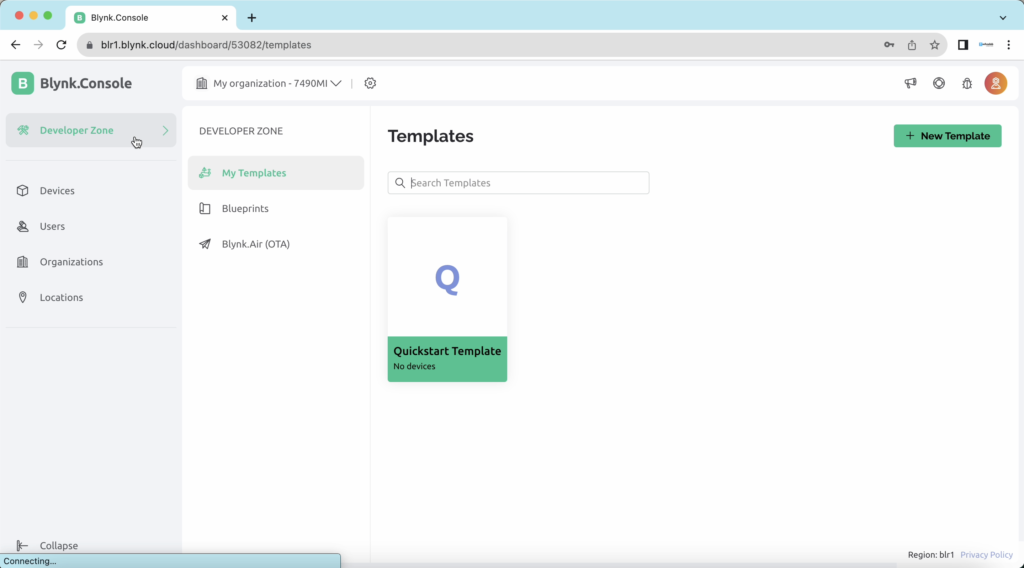This screenshot has width=1024, height=568.
Task: Open the Privacy Policy link
Action: (986, 555)
